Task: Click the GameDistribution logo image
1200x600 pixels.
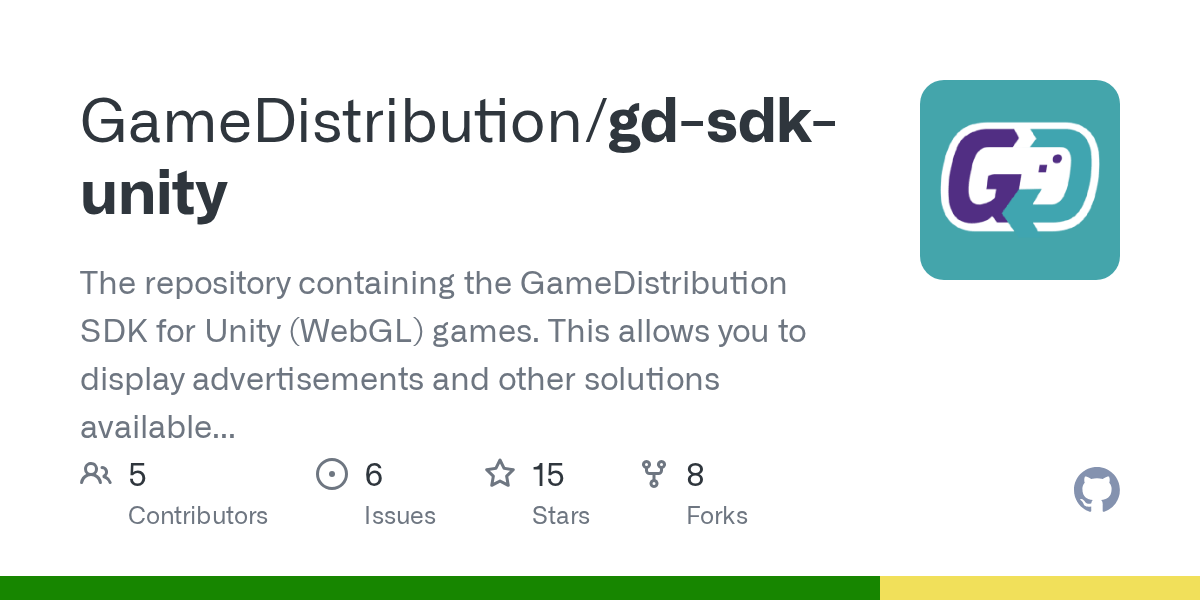Action: point(1020,180)
